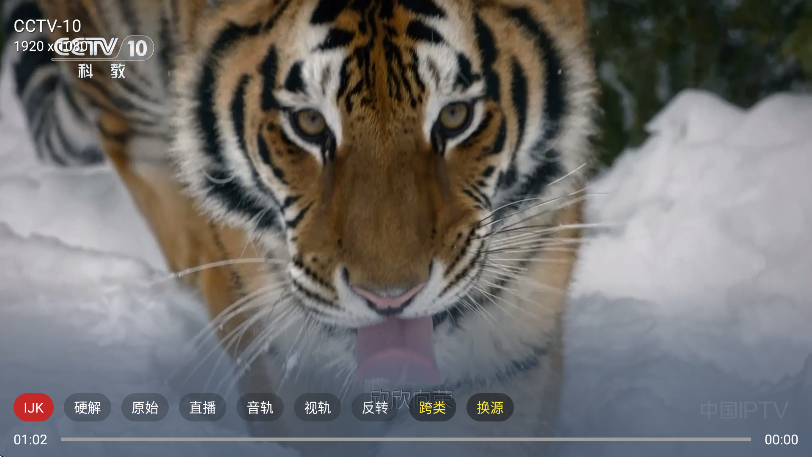812x457 pixels.
Task: Tap the 反转 reverse button
Action: (375, 407)
